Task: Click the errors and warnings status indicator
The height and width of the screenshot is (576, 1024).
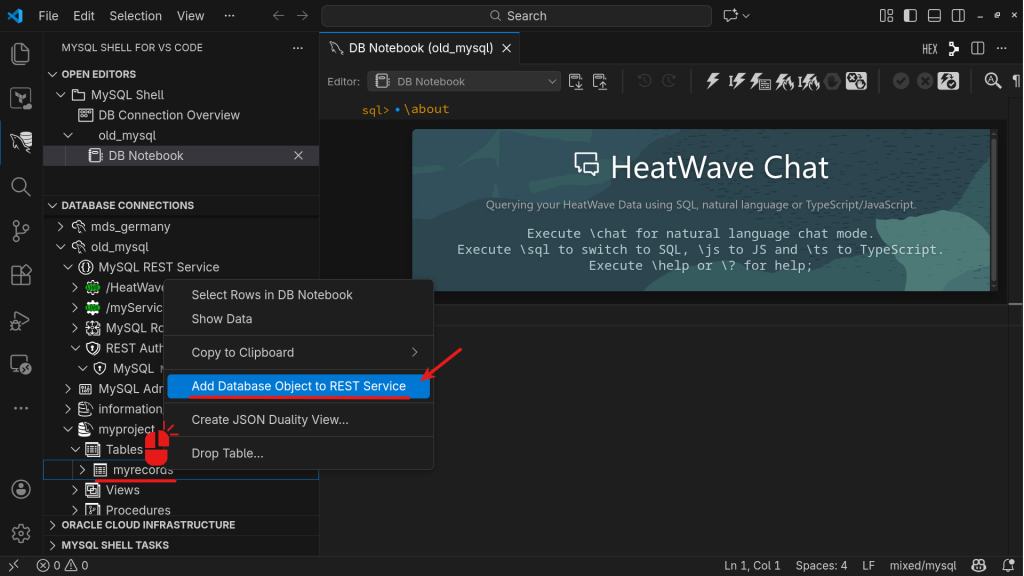Action: point(62,566)
